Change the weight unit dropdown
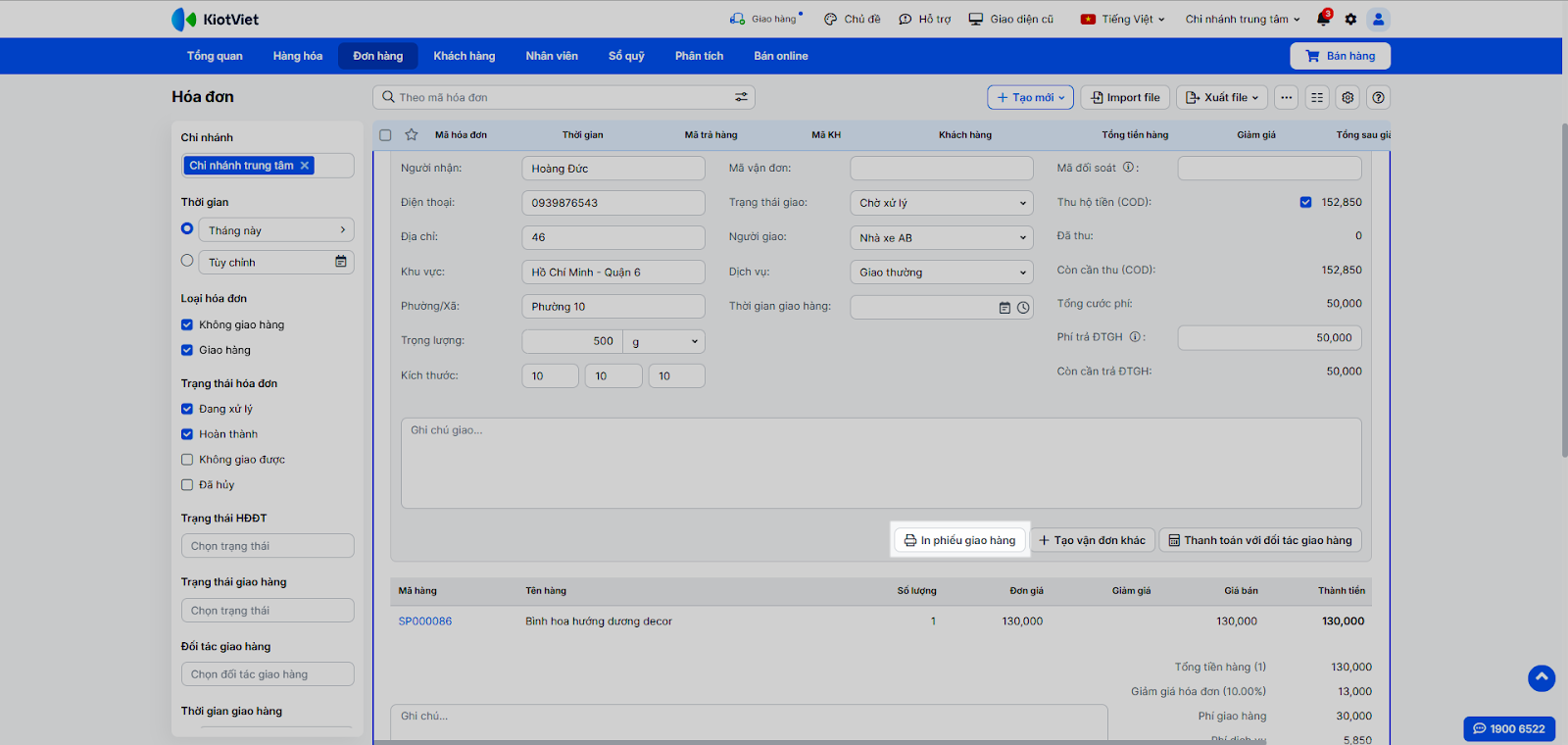Screen dimensions: 1568x745 (x=664, y=341)
